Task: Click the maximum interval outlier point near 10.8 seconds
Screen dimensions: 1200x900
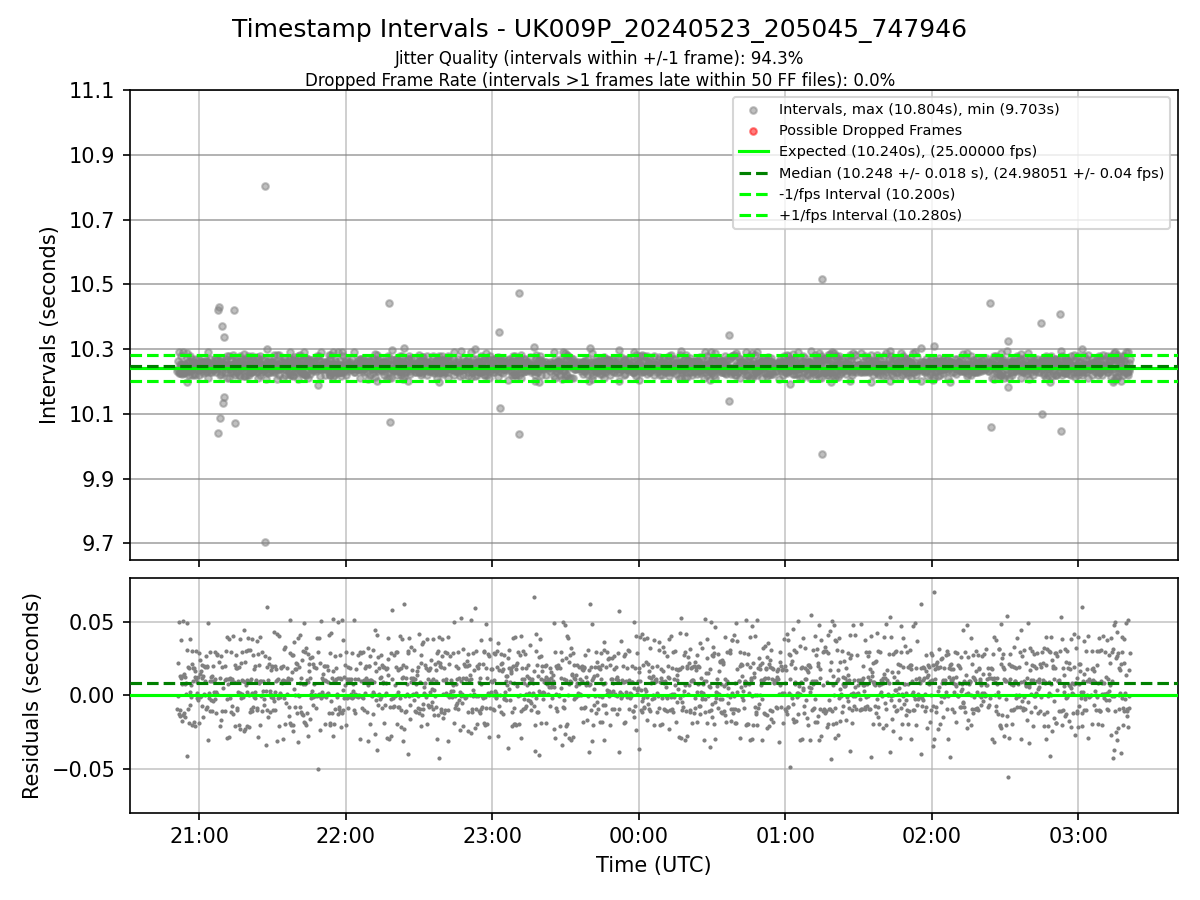Action: (x=265, y=186)
